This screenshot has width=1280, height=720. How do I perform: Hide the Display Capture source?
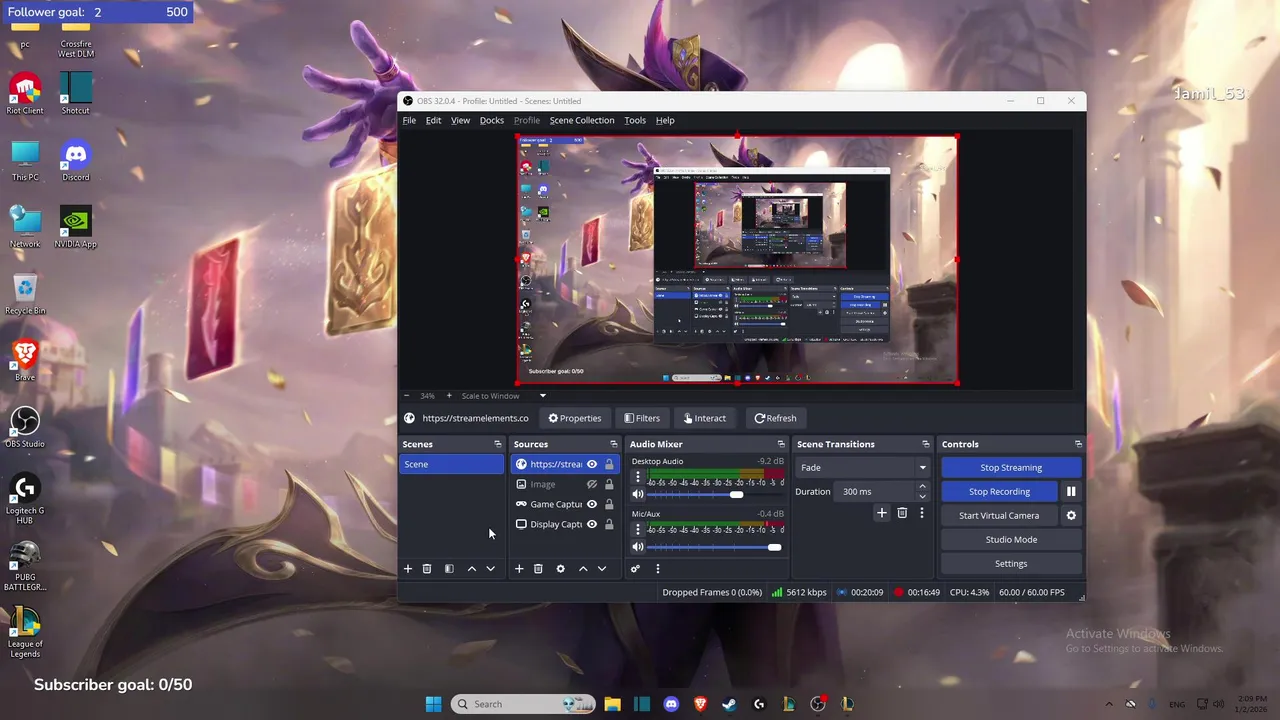coord(592,524)
